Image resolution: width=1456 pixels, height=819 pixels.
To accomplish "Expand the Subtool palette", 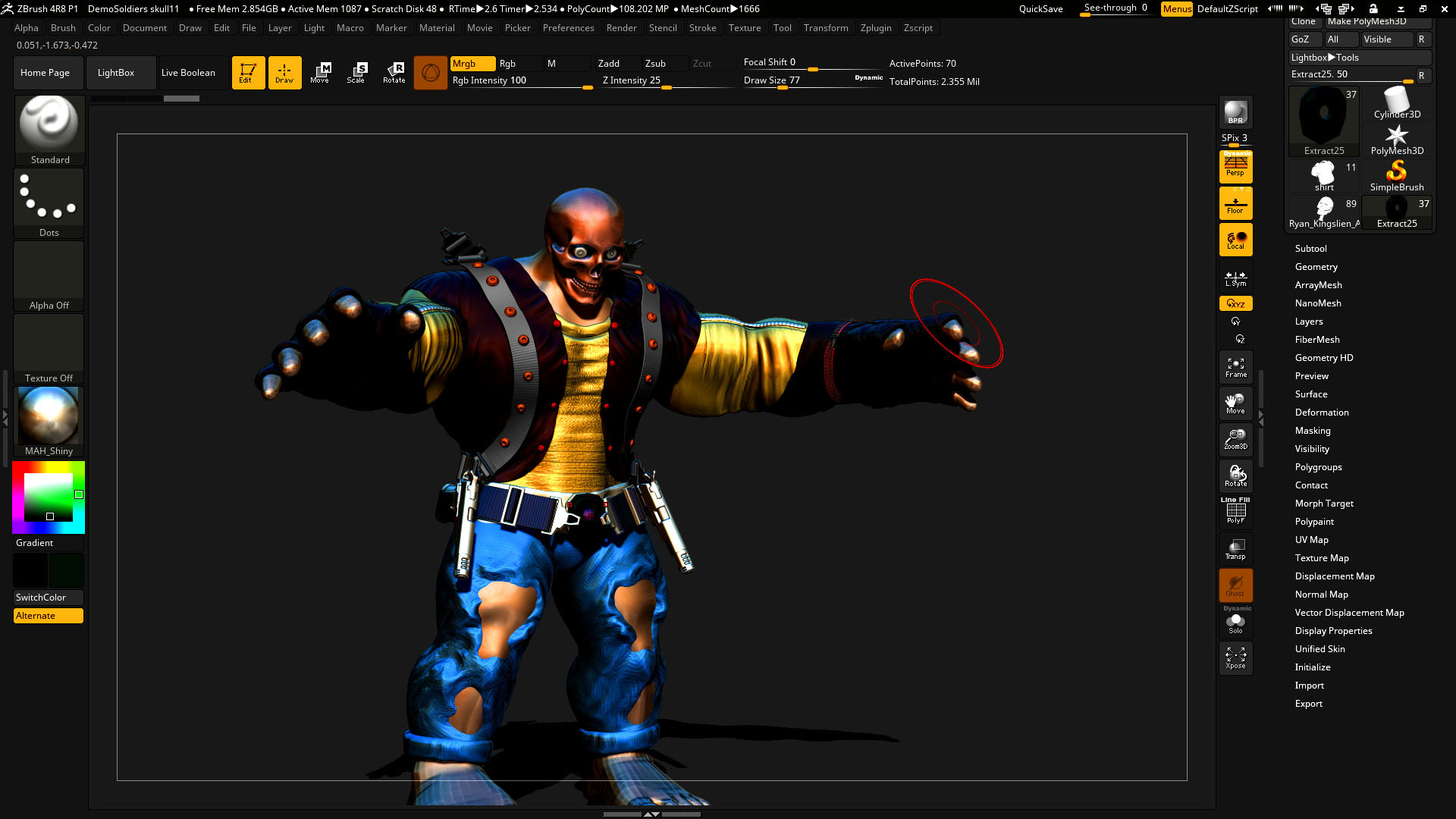I will click(x=1310, y=249).
